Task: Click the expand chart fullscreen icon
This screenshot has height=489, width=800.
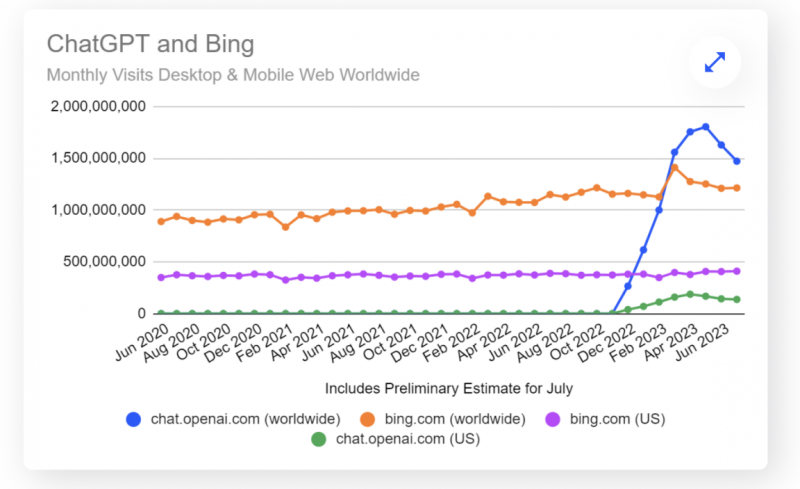Action: pos(715,61)
